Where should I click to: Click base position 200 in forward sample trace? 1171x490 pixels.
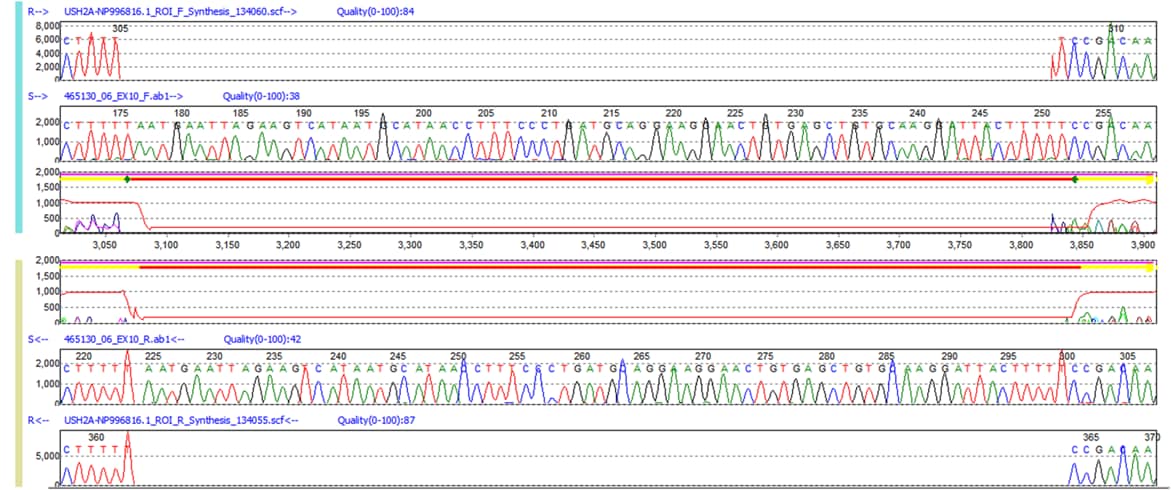[x=423, y=113]
